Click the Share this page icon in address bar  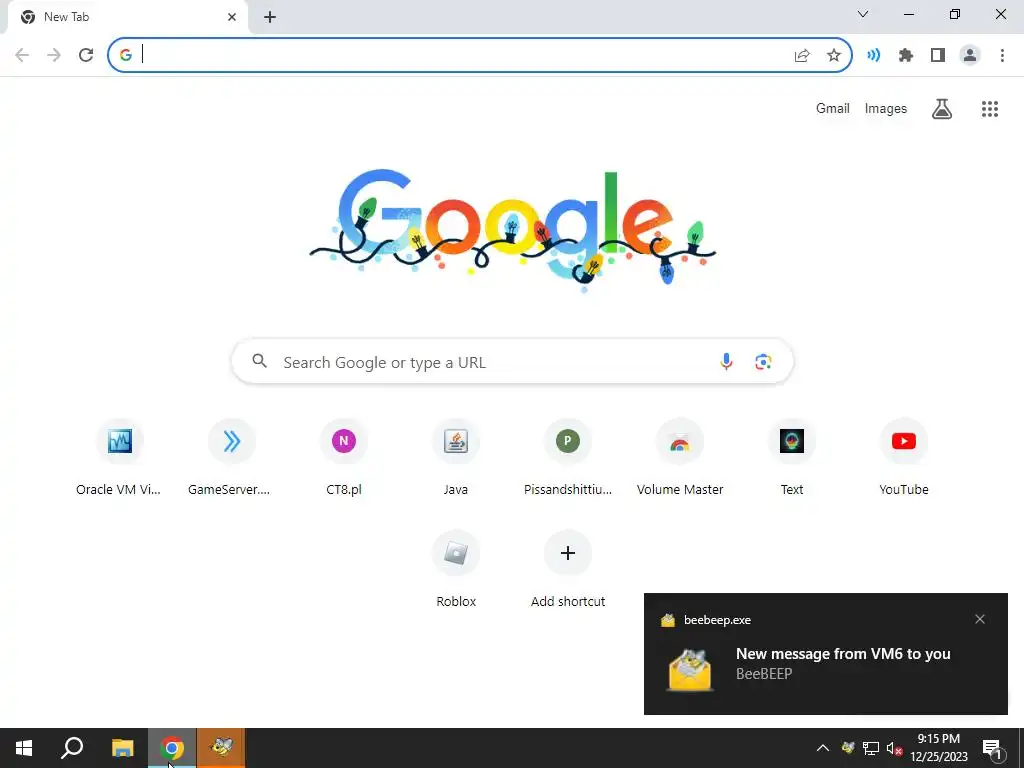pos(802,56)
